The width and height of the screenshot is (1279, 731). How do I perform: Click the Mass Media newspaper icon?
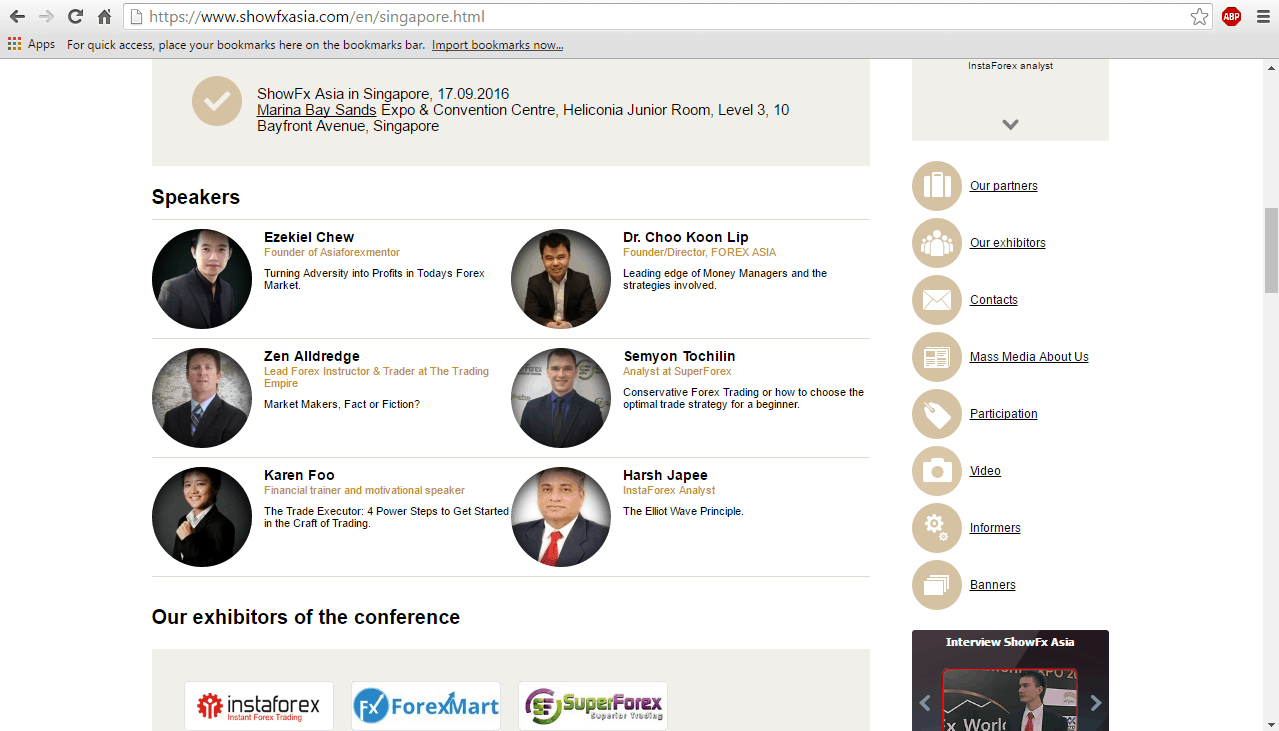(x=937, y=357)
